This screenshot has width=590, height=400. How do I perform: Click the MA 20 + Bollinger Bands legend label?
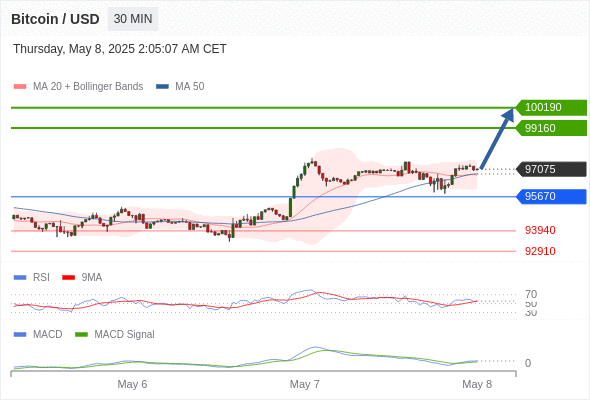pos(88,87)
